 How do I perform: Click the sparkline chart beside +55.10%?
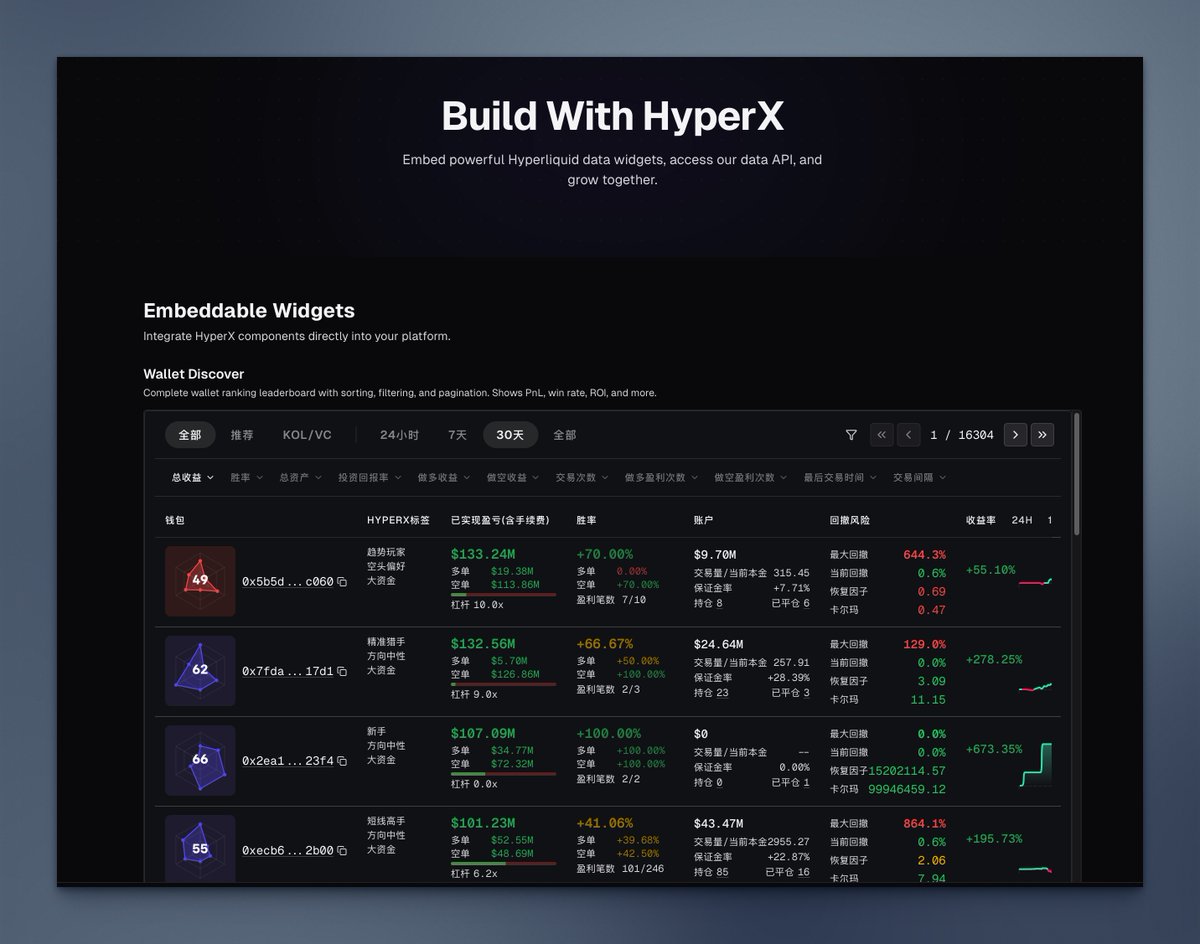(x=1035, y=581)
